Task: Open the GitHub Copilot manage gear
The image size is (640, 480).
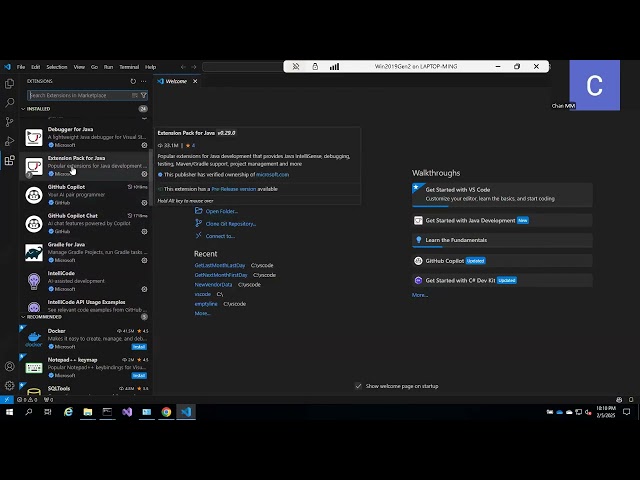Action: coord(144,202)
